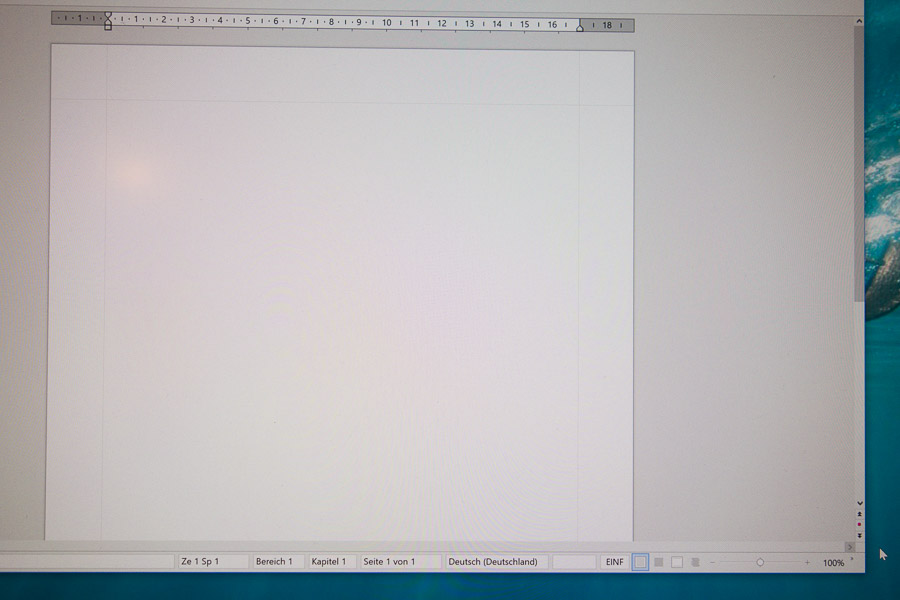
Task: Click the zoom slider handle
Action: (760, 563)
